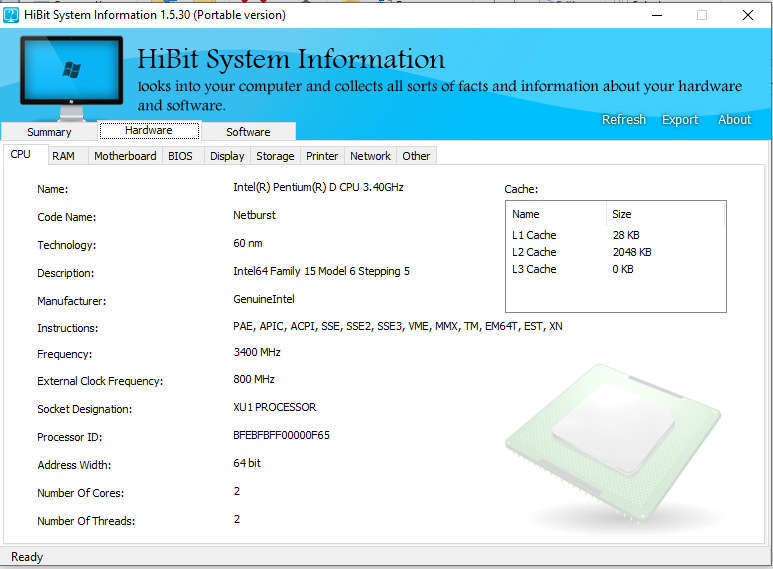Screen dimensions: 773x569
Task: Select the Other sub-tab
Action: [x=416, y=156]
